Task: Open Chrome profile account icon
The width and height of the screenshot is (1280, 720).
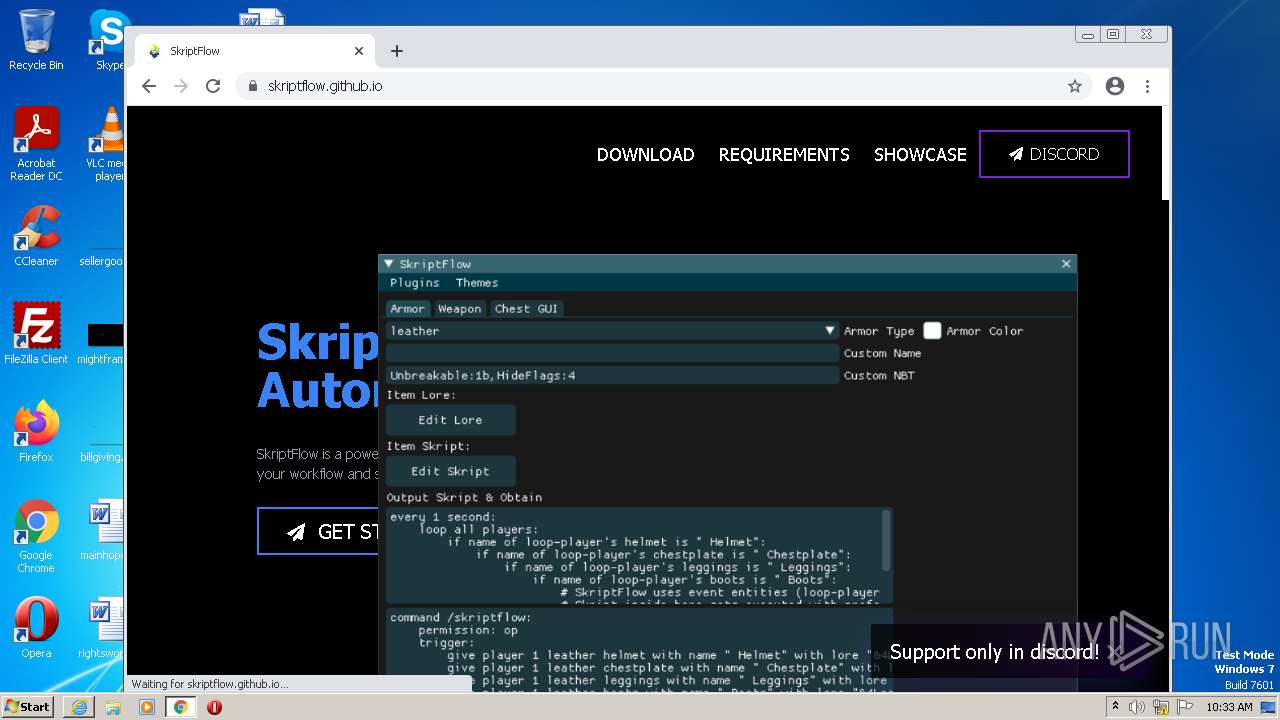Action: [x=1115, y=86]
